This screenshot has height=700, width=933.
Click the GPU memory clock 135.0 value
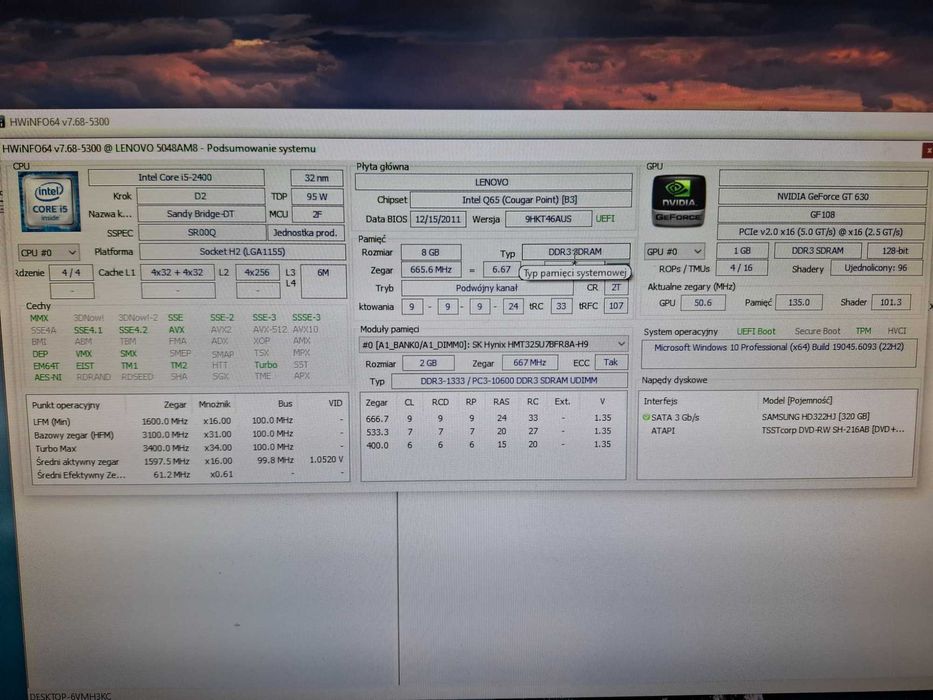pos(799,302)
